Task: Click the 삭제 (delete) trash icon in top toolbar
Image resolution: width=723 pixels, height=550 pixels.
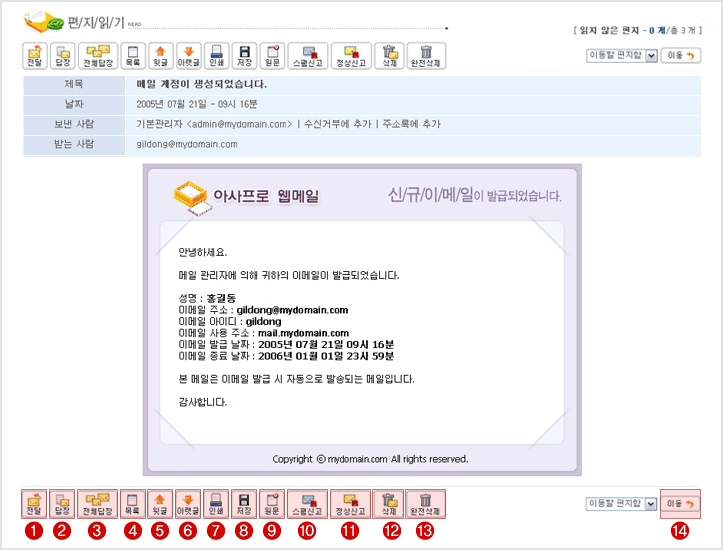Action: (x=390, y=55)
